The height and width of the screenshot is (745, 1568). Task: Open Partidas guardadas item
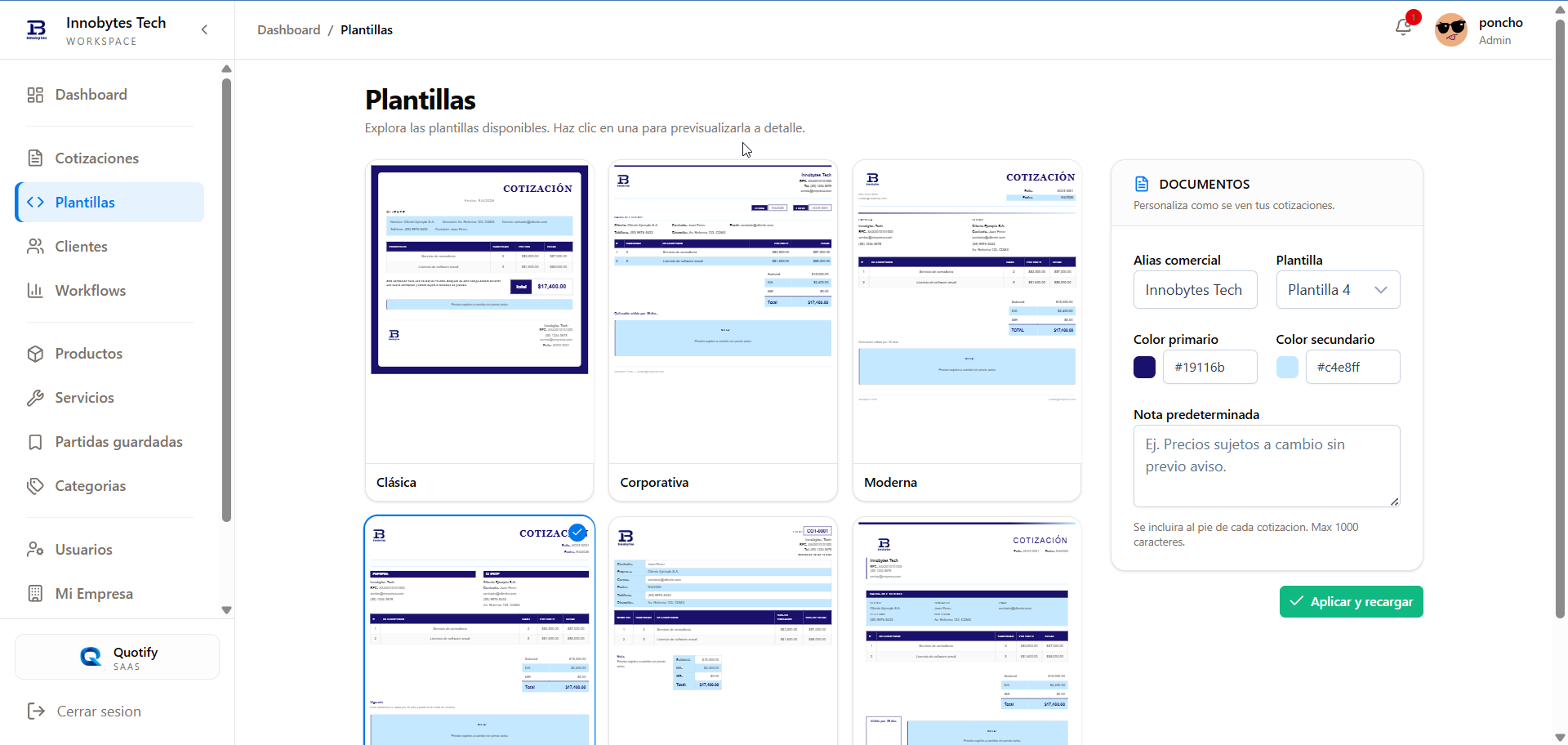[109, 442]
